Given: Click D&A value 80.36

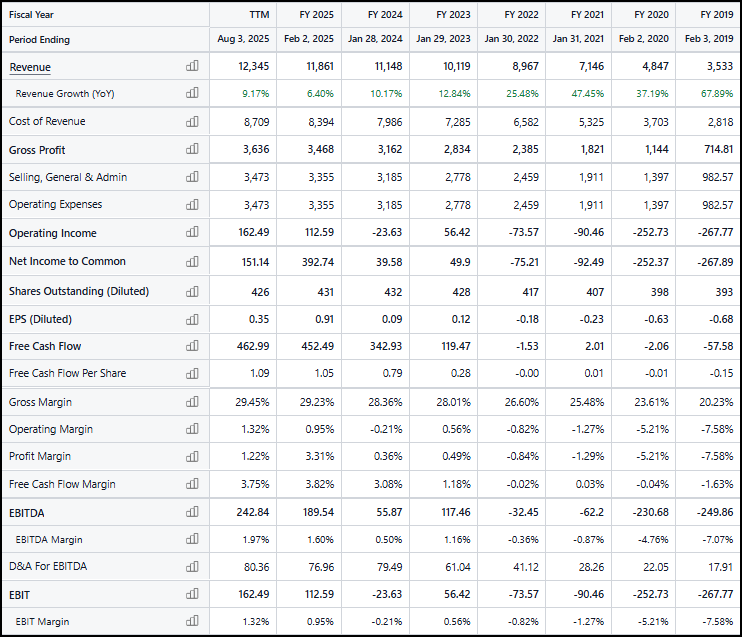Looking at the screenshot, I should (256, 567).
